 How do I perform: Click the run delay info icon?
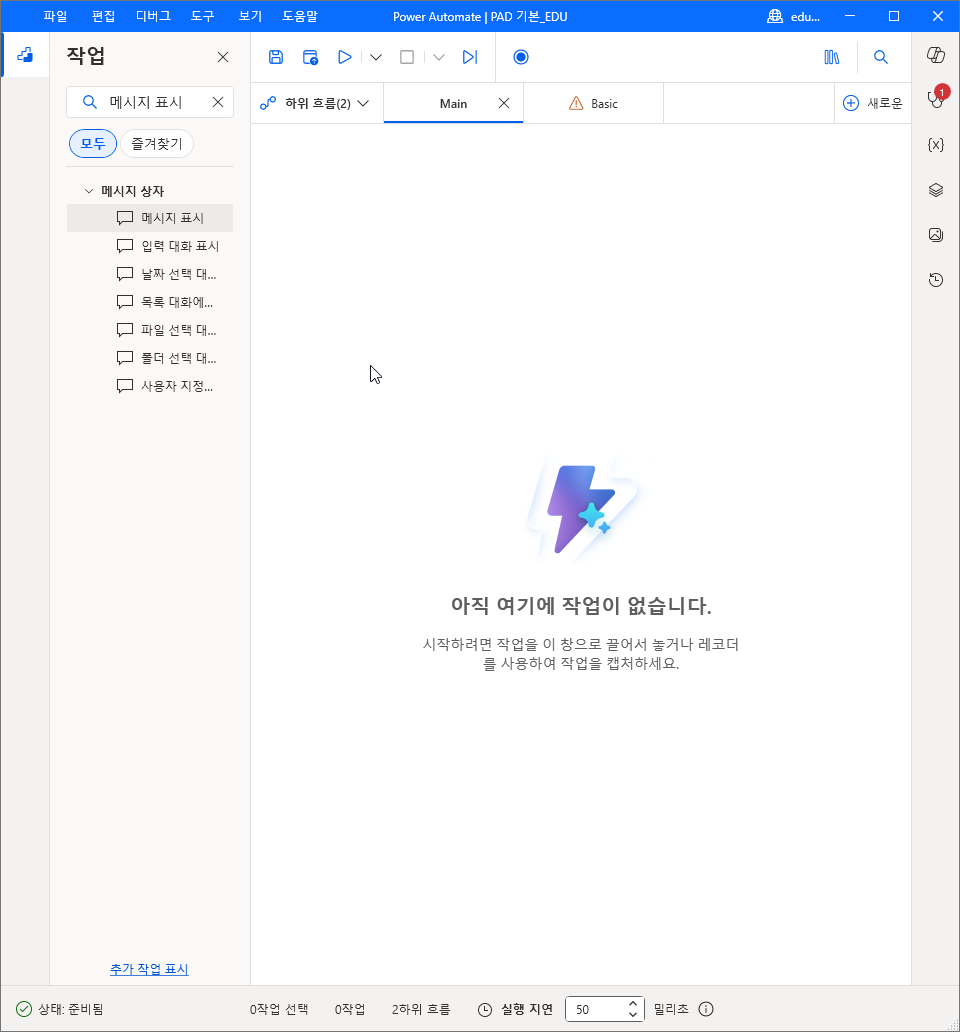click(x=706, y=1009)
